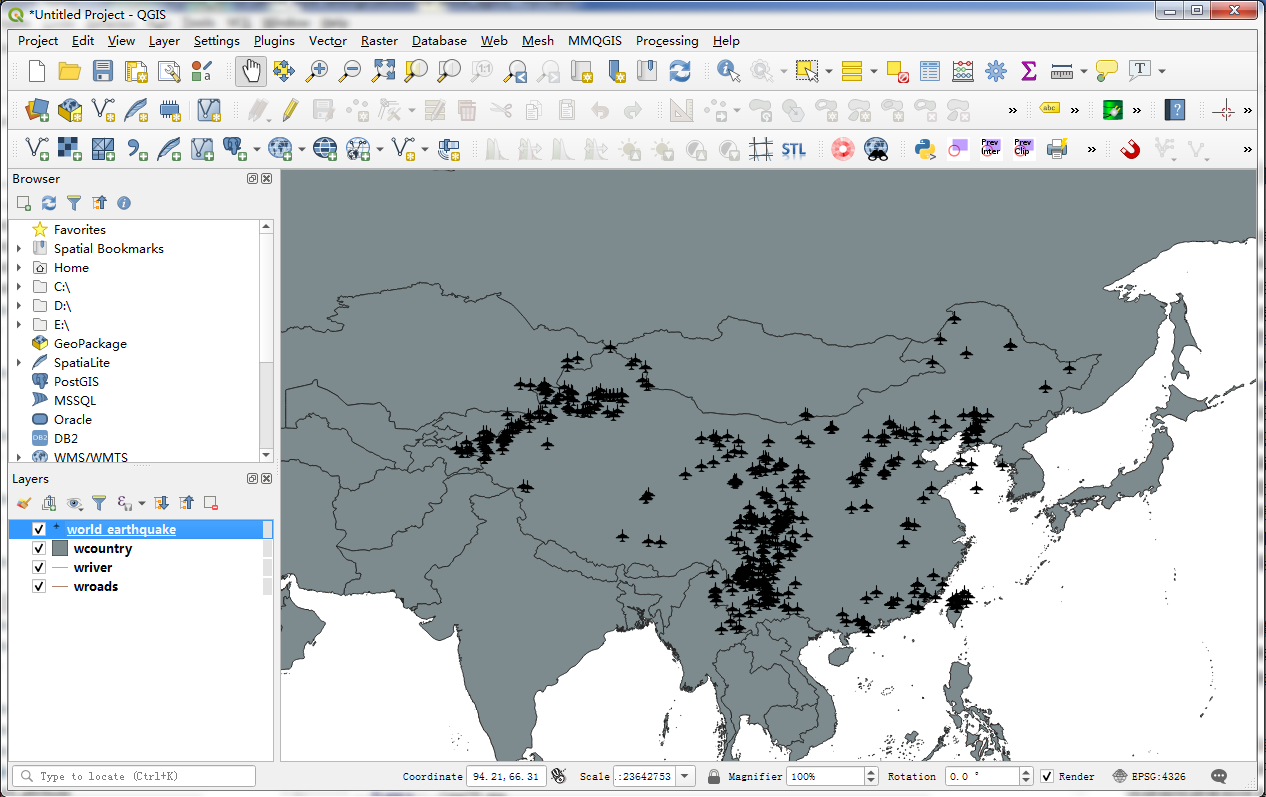This screenshot has height=797, width=1266.
Task: Open the log messages speech bubble
Action: (1219, 776)
